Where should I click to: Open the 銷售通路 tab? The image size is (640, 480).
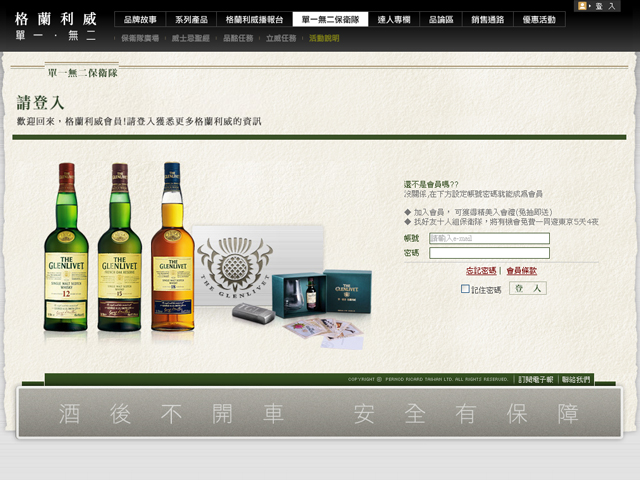click(x=487, y=19)
